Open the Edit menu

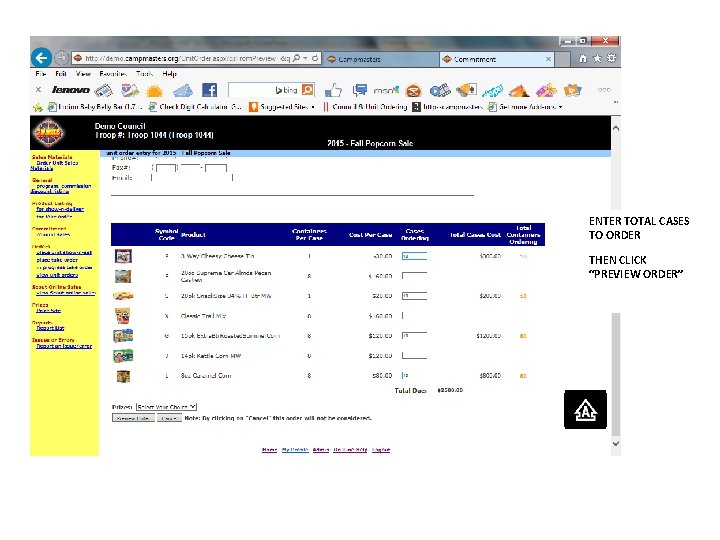tap(61, 73)
